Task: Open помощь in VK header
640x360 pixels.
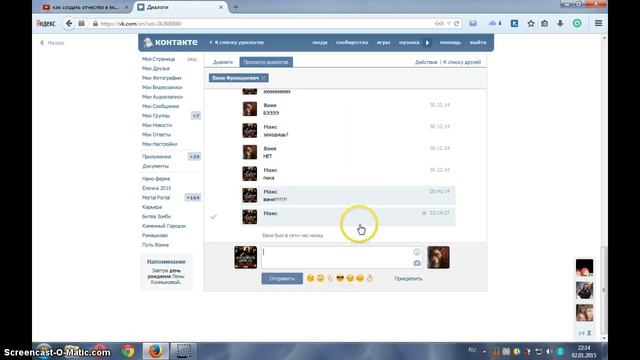Action: (450, 42)
